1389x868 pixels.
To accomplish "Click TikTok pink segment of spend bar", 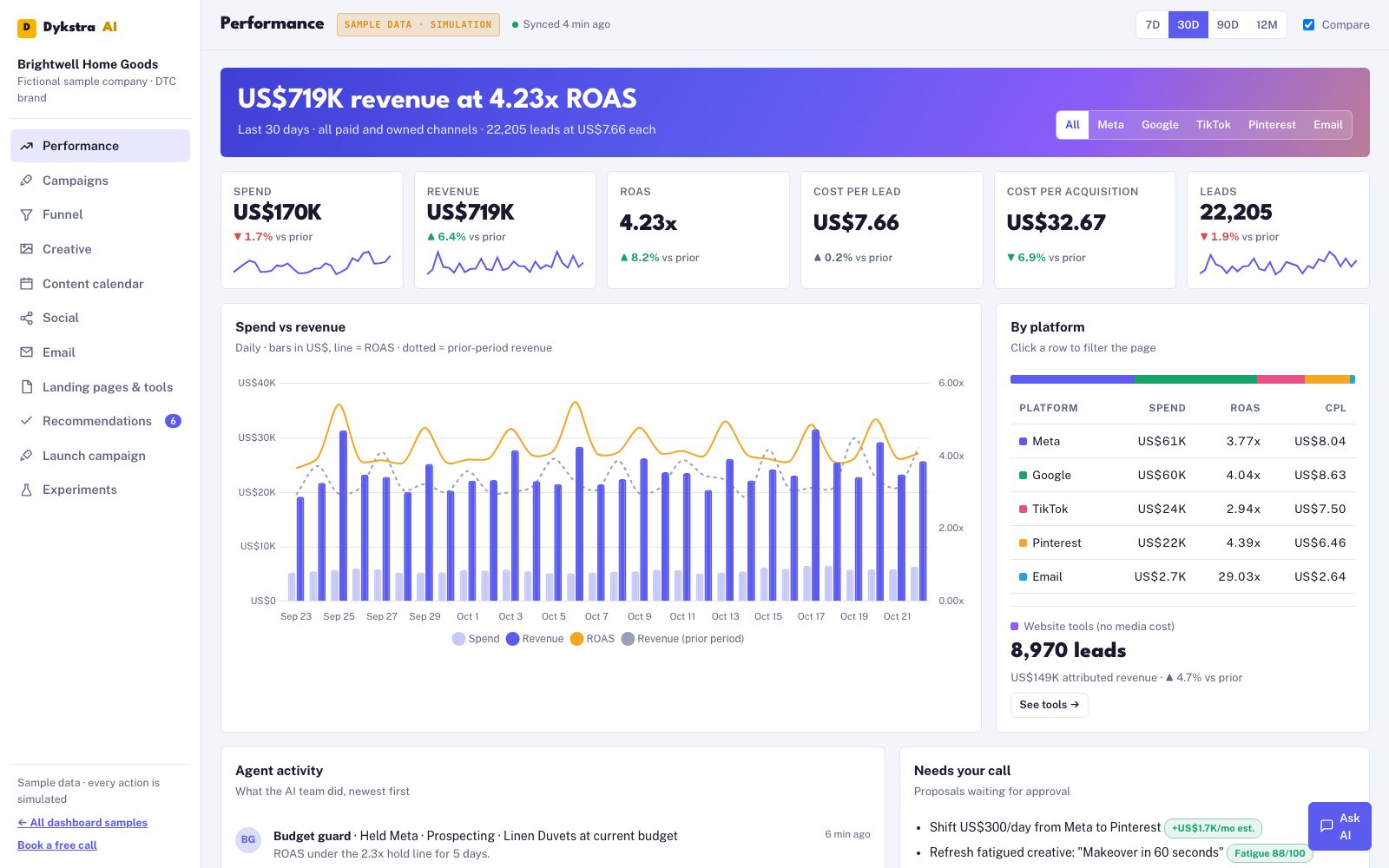I will tap(1280, 379).
